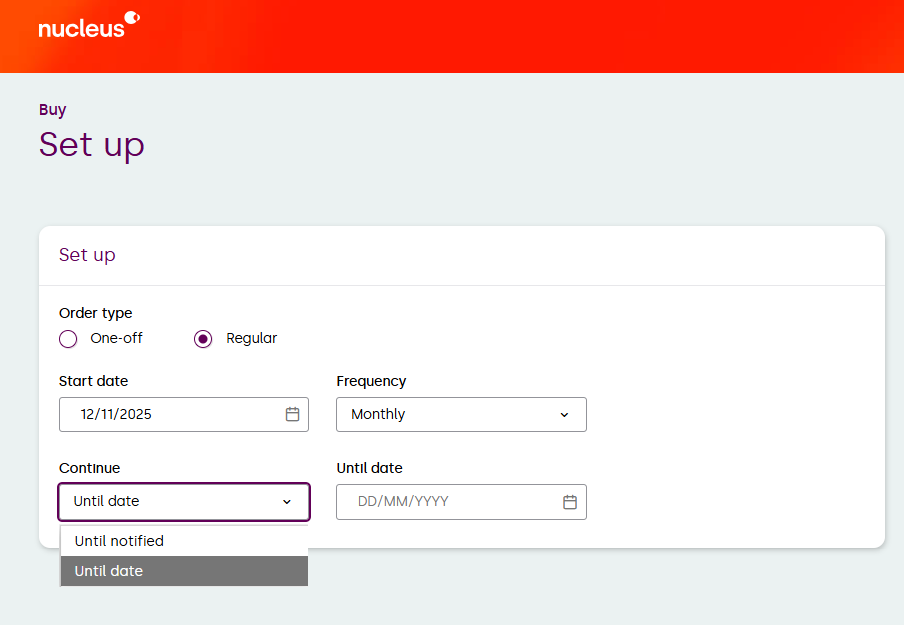Click the Until date DD/MM/YYYY input field
This screenshot has height=625, width=904.
(445, 501)
